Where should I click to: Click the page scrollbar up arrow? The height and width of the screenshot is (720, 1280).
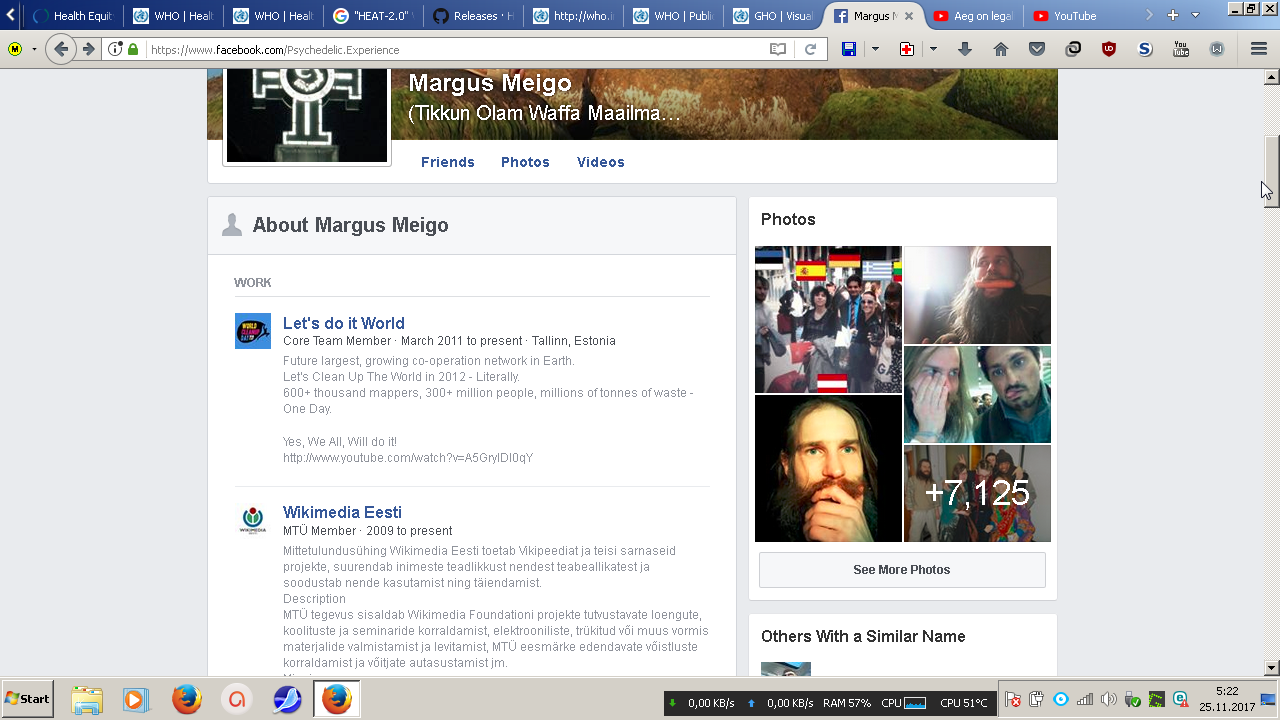tap(1272, 77)
